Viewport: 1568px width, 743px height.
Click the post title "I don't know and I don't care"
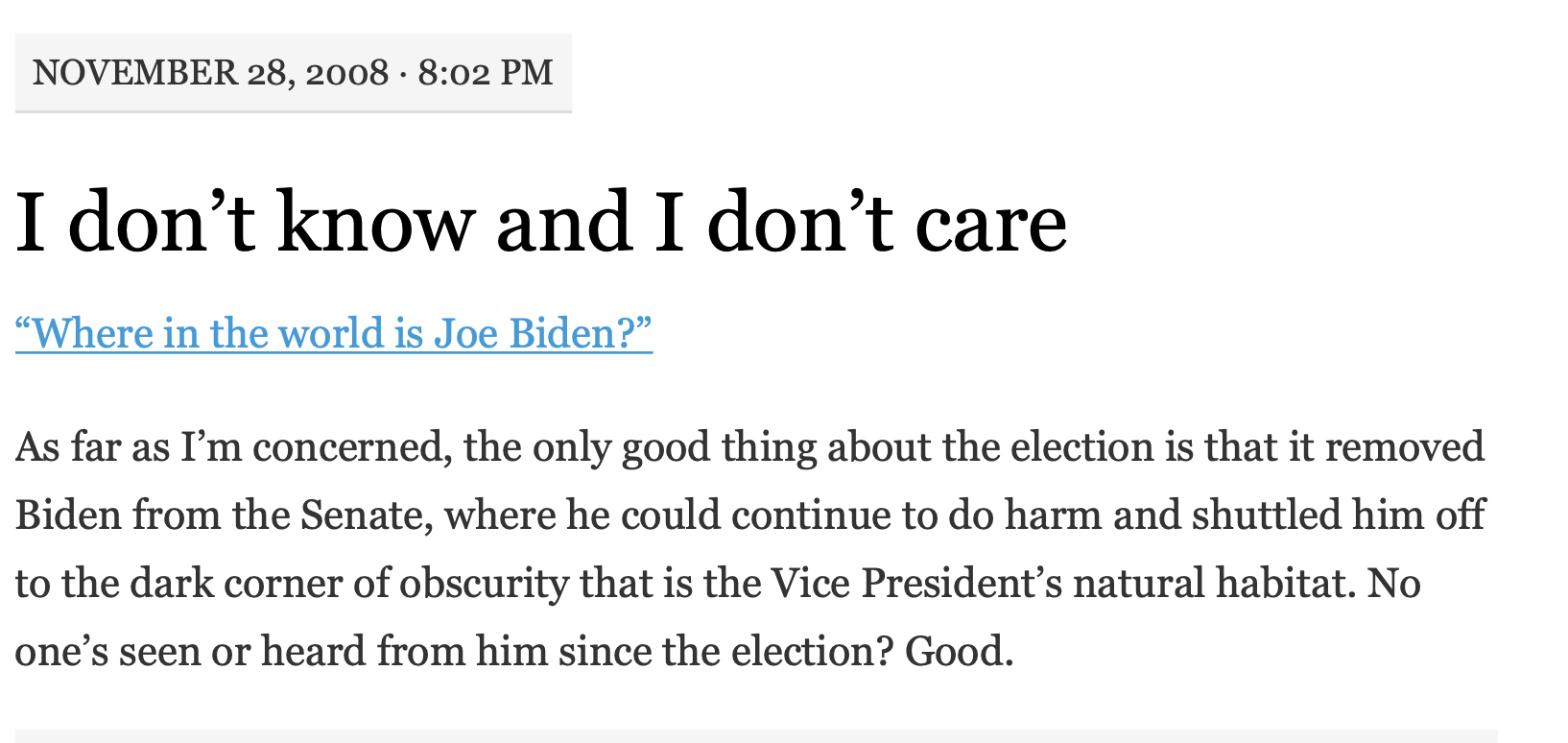[541, 223]
